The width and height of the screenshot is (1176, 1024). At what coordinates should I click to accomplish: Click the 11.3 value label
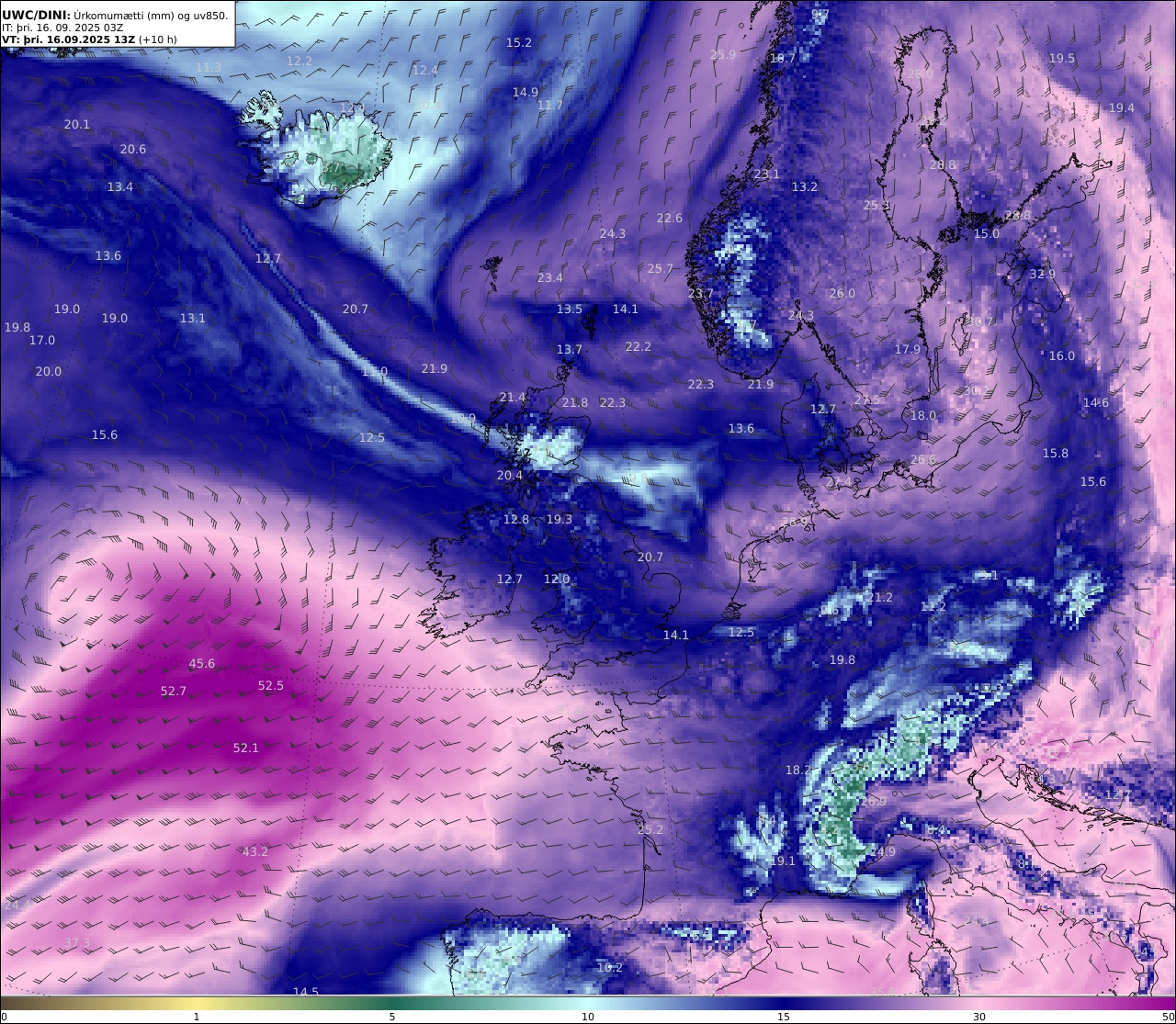209,67
